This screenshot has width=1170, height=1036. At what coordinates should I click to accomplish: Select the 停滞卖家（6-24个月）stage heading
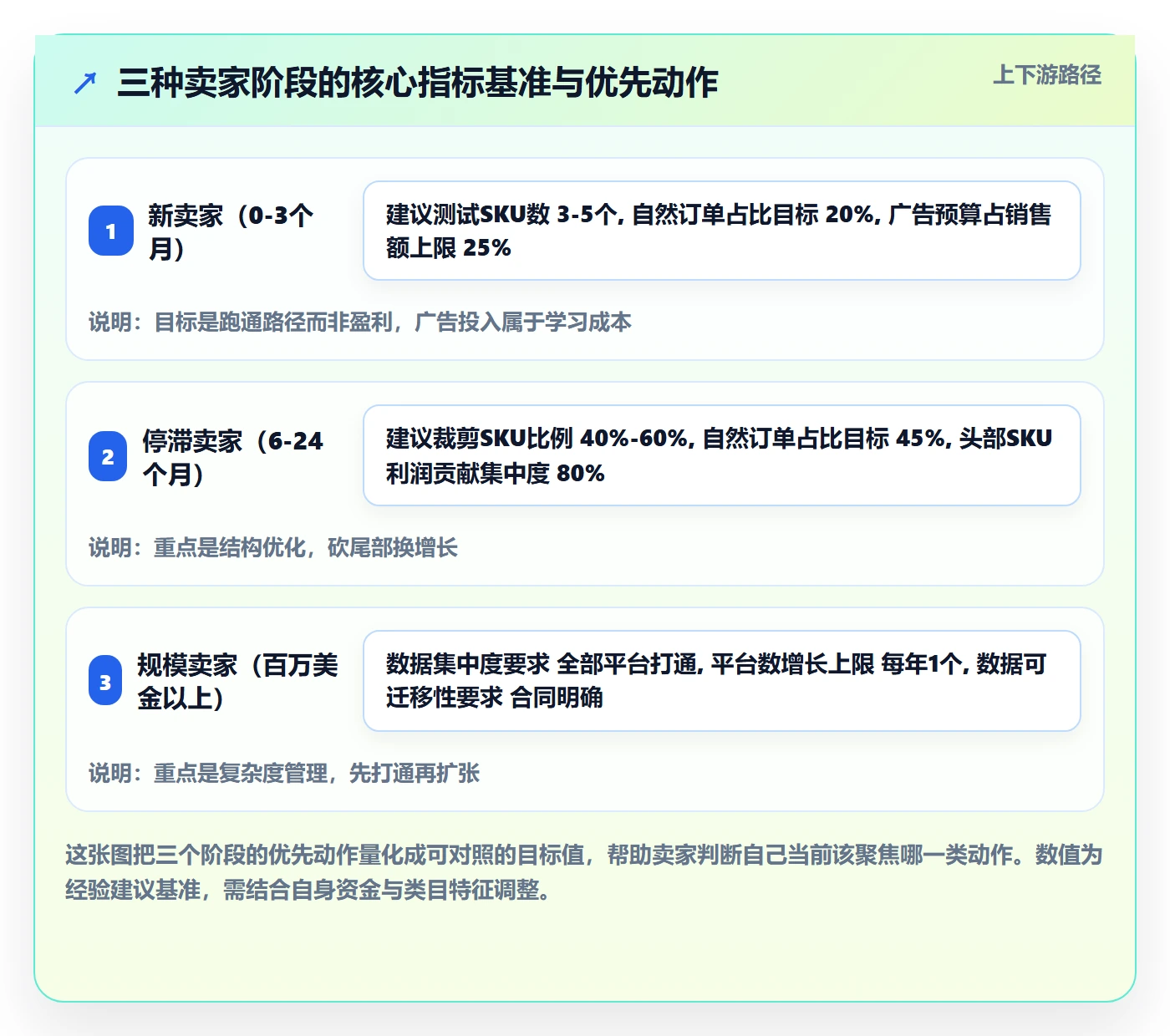pos(232,457)
